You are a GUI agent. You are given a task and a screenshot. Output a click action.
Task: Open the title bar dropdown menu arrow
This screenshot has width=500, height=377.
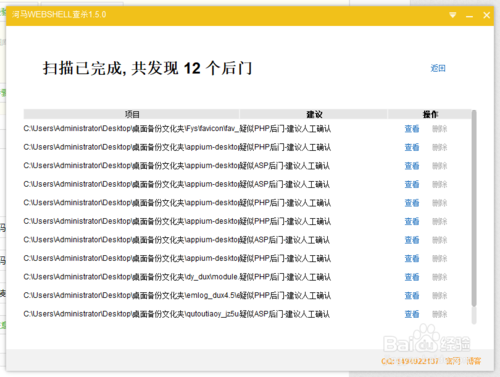coord(452,15)
